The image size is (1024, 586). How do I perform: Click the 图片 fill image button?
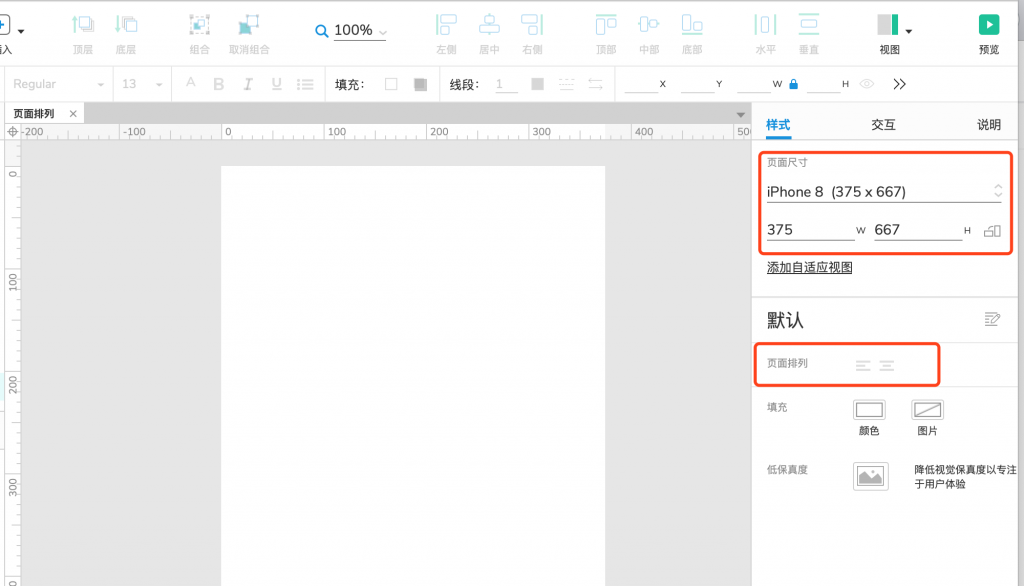(x=927, y=410)
